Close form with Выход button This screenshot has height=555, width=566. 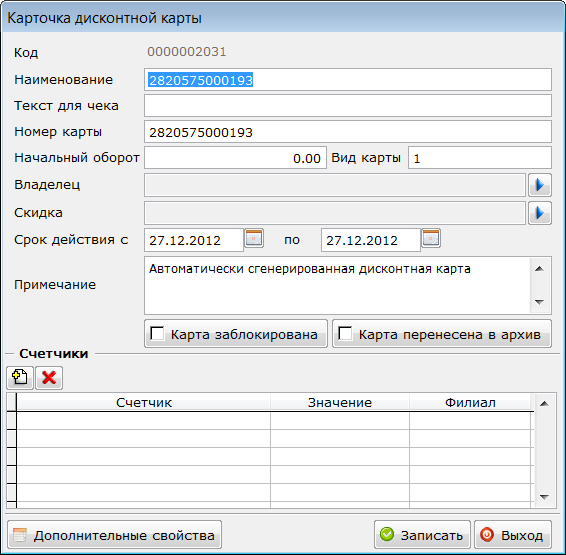point(513,535)
